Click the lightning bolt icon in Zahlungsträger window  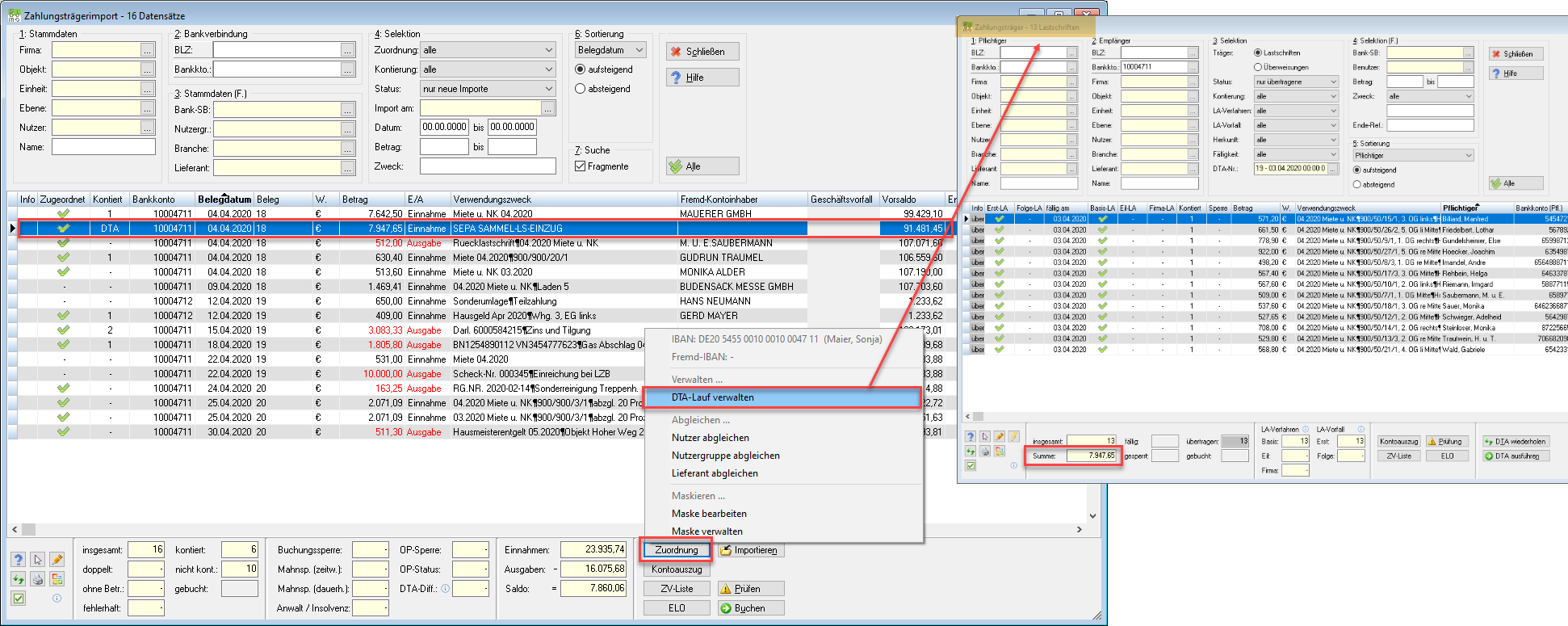coord(1014,437)
